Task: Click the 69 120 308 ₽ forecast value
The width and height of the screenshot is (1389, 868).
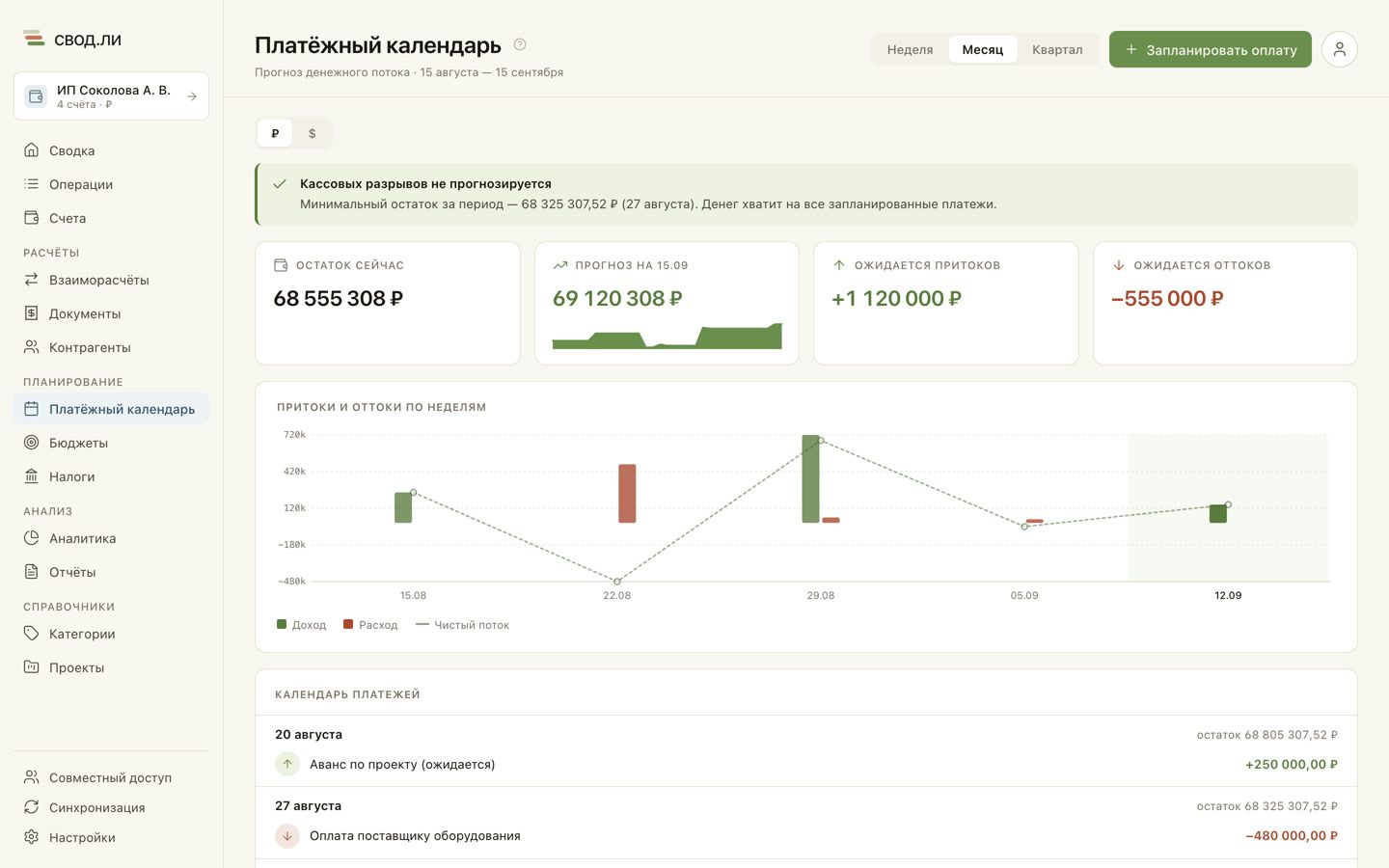Action: pyautogui.click(x=617, y=298)
